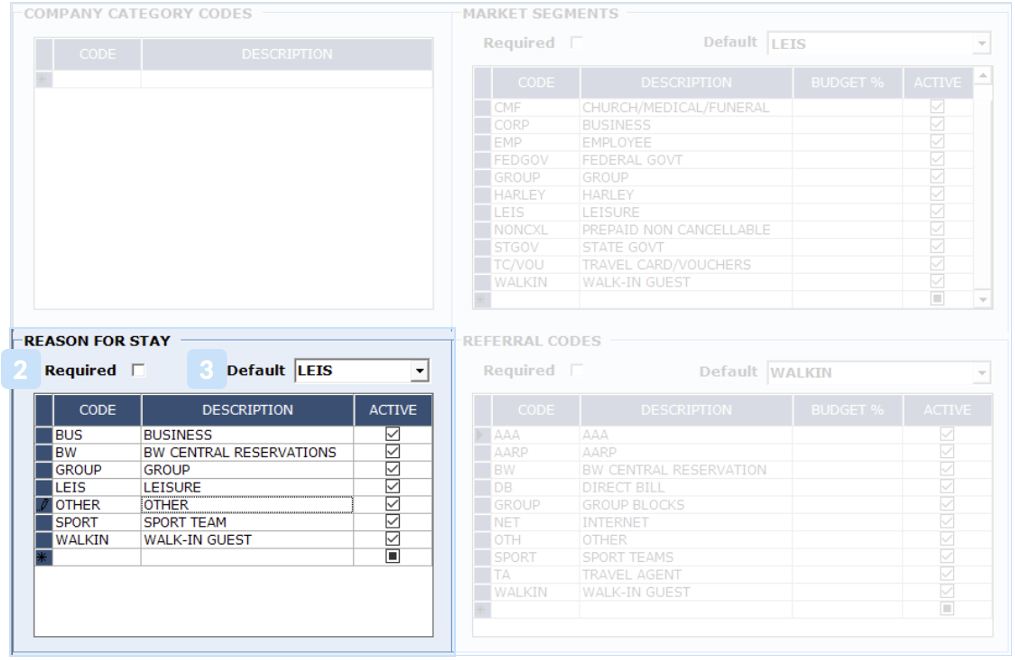Toggle Active checkbox for WALKIN reason row
The height and width of the screenshot is (660, 1015).
pyautogui.click(x=392, y=539)
